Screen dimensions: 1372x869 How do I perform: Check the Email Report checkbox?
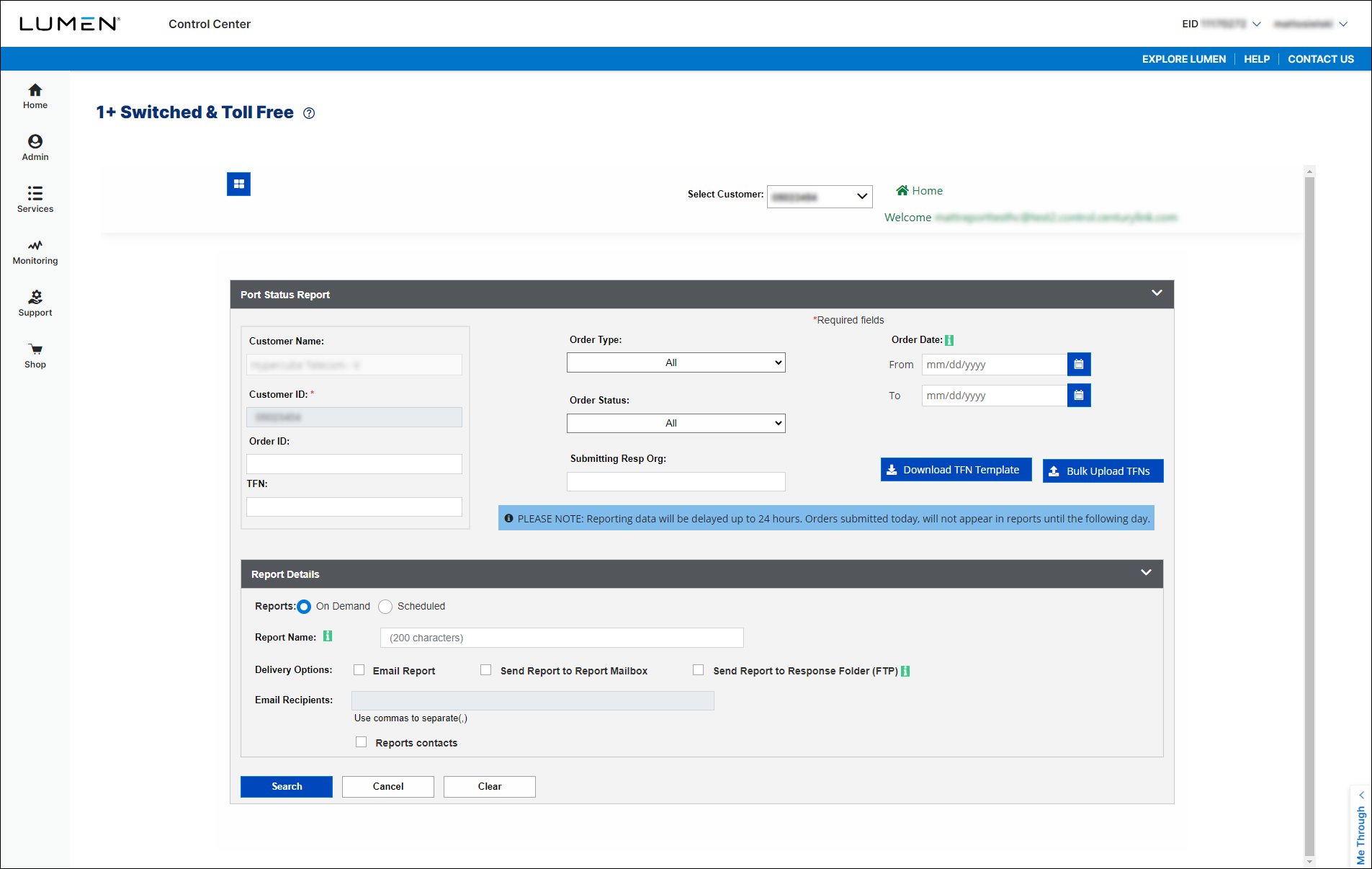pyautogui.click(x=359, y=670)
